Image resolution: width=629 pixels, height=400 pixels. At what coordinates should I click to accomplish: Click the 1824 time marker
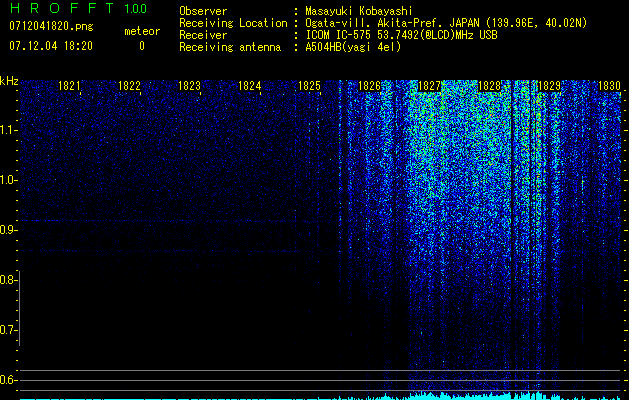coord(249,86)
